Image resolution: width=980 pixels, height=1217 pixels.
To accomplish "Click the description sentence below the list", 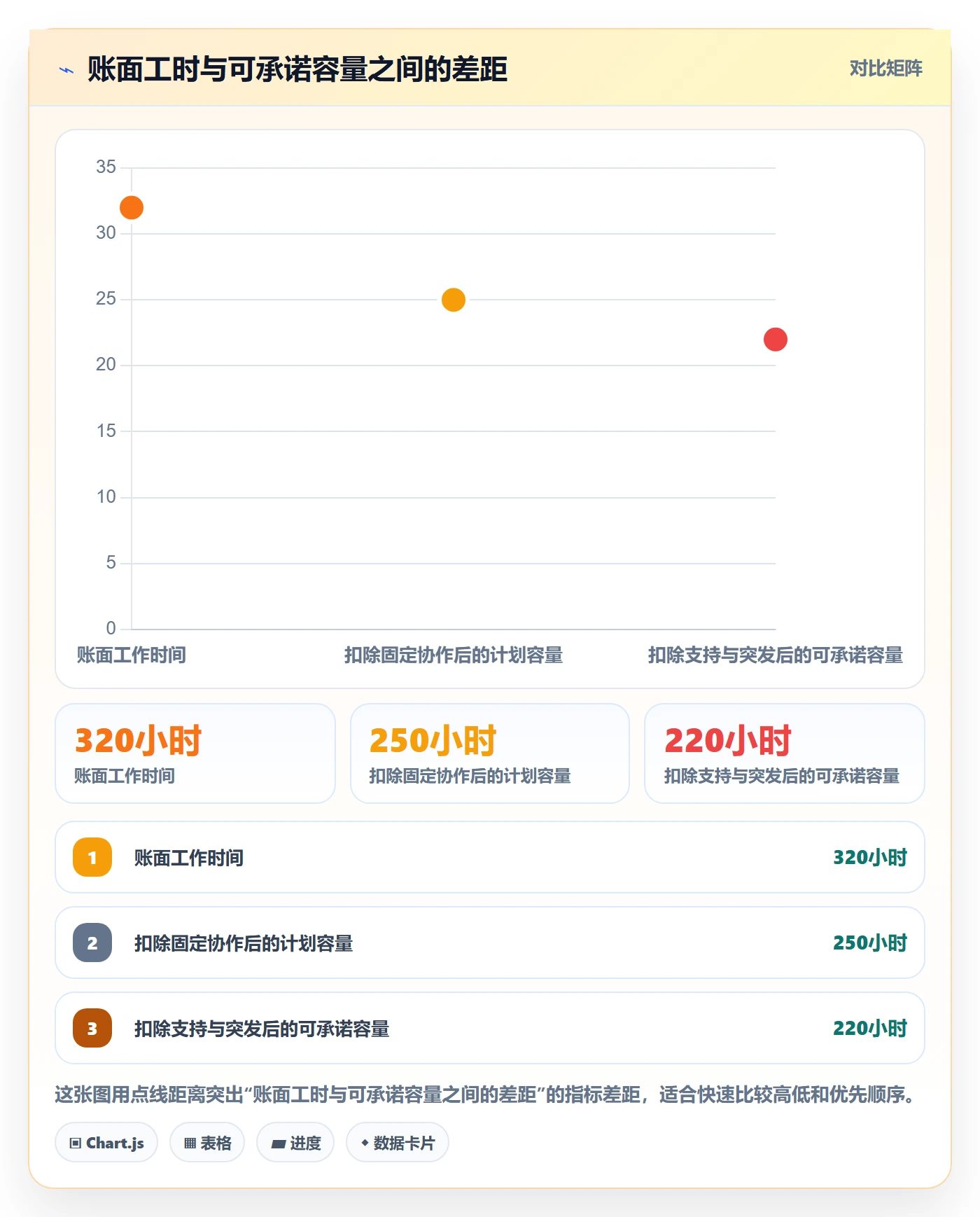I will pos(487,1094).
